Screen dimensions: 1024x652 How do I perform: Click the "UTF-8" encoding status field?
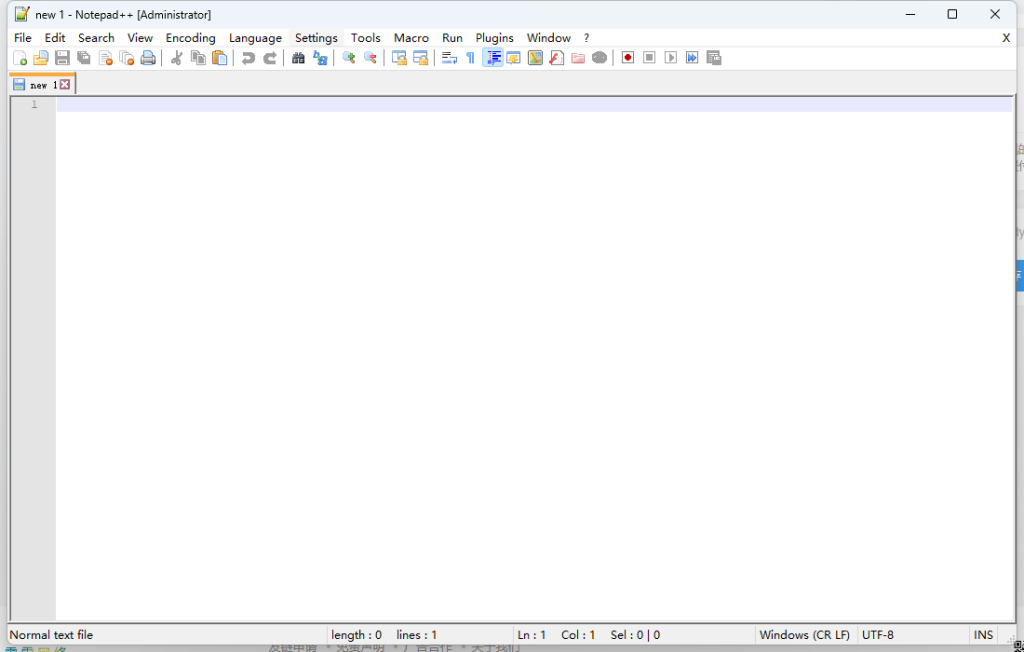coord(878,635)
